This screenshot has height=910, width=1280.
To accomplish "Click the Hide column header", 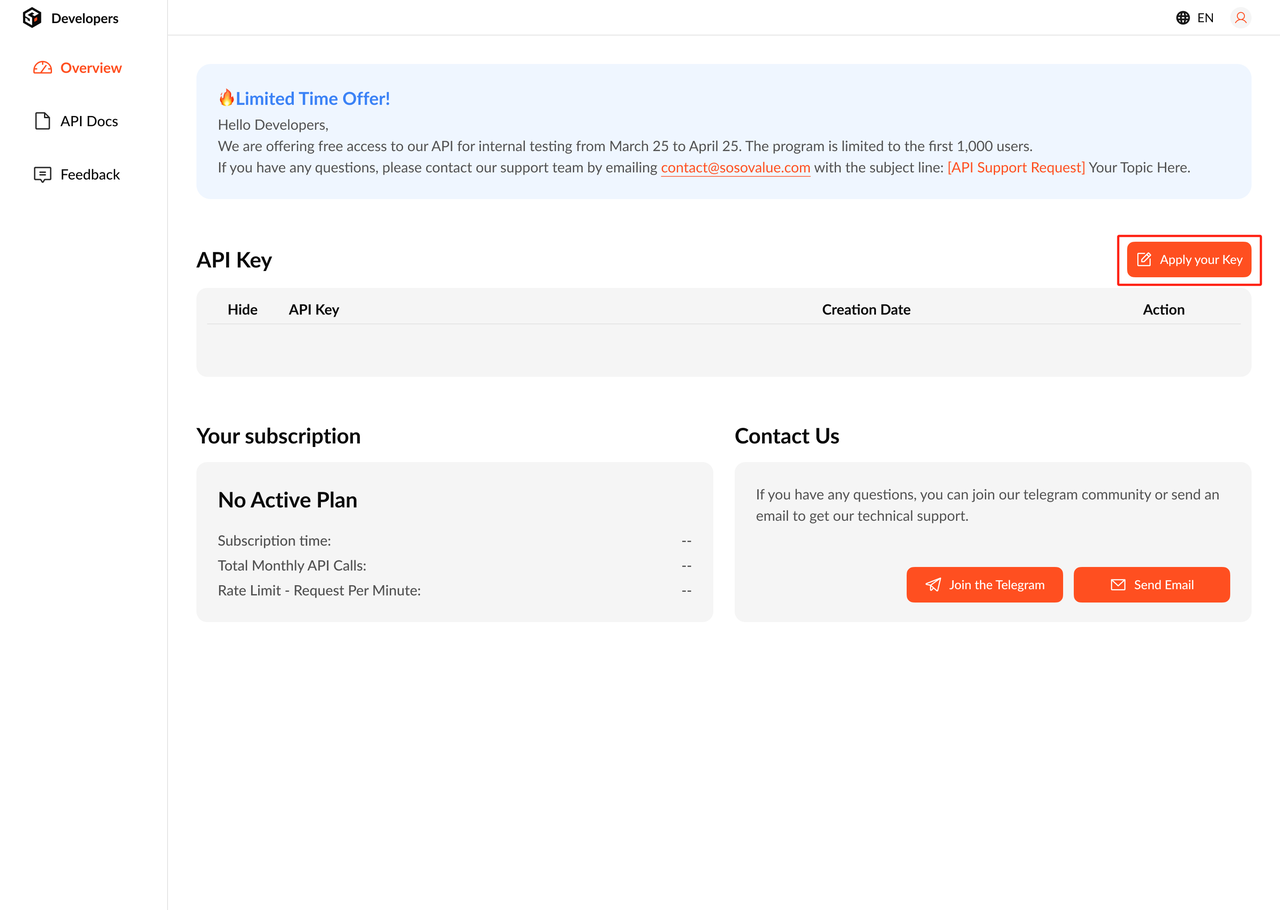I will pyautogui.click(x=242, y=310).
